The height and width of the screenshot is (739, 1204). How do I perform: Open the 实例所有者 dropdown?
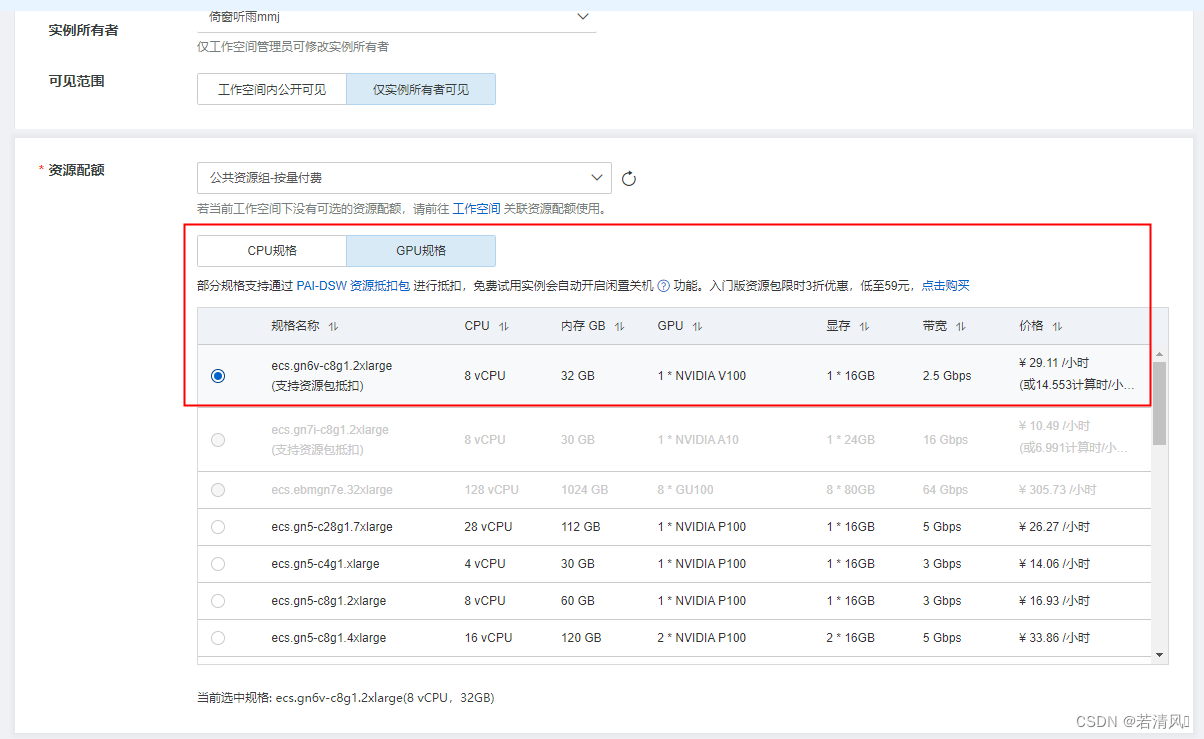click(x=397, y=16)
